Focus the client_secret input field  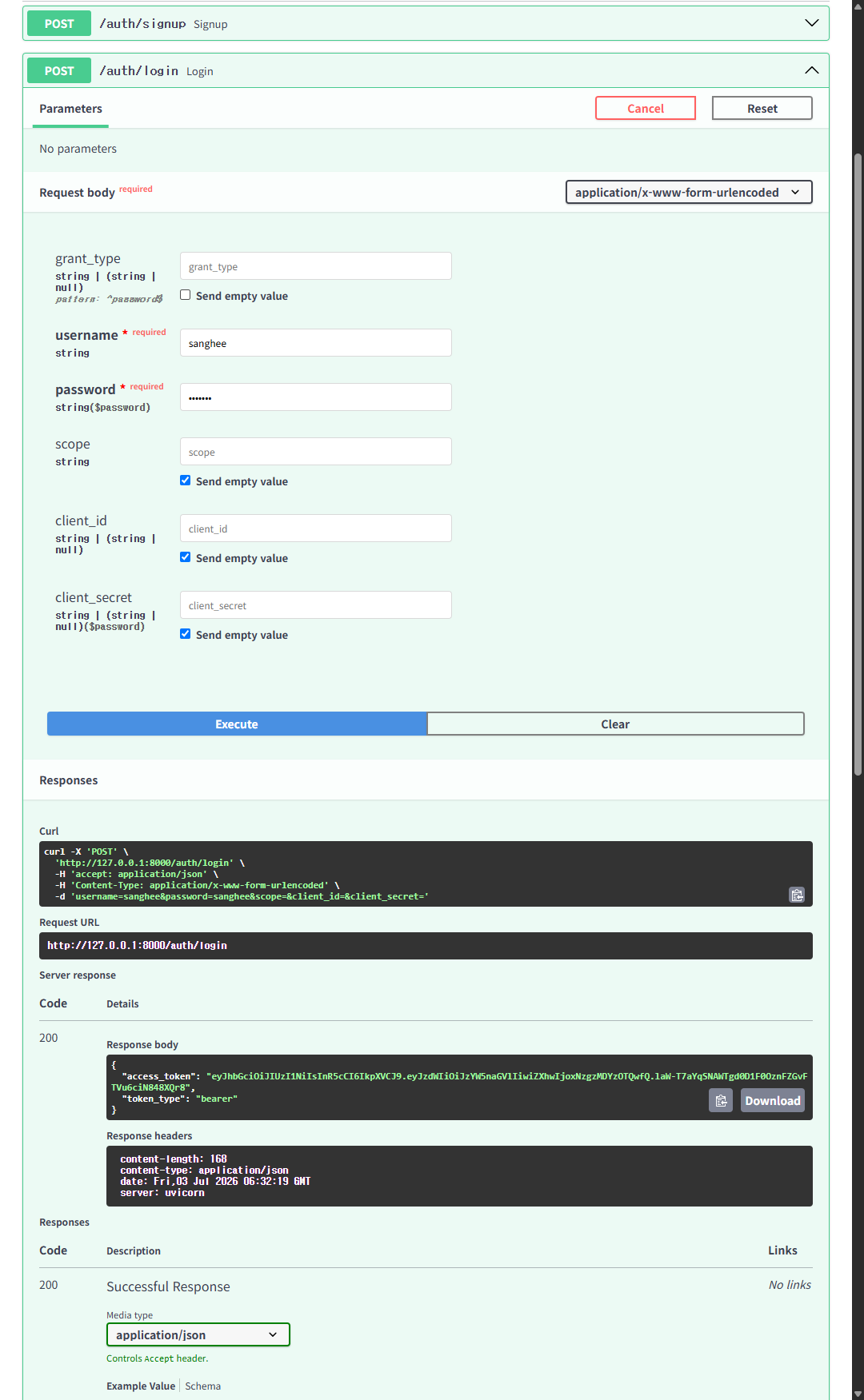pyautogui.click(x=316, y=605)
